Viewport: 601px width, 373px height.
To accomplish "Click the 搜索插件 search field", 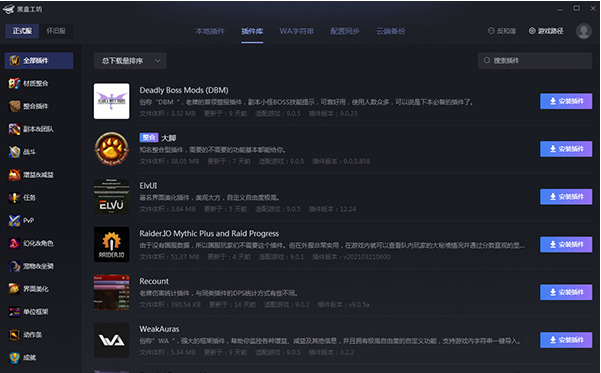I will tap(535, 61).
